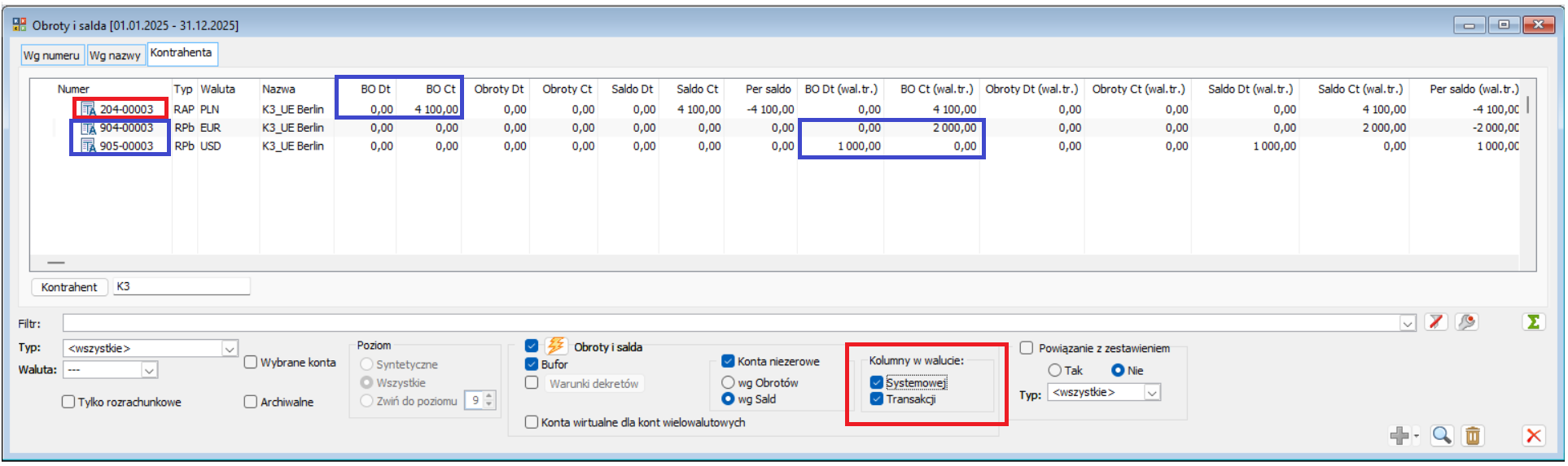Viewport: 1568px width, 466px height.
Task: Click the Kontrahent button
Action: pos(69,287)
